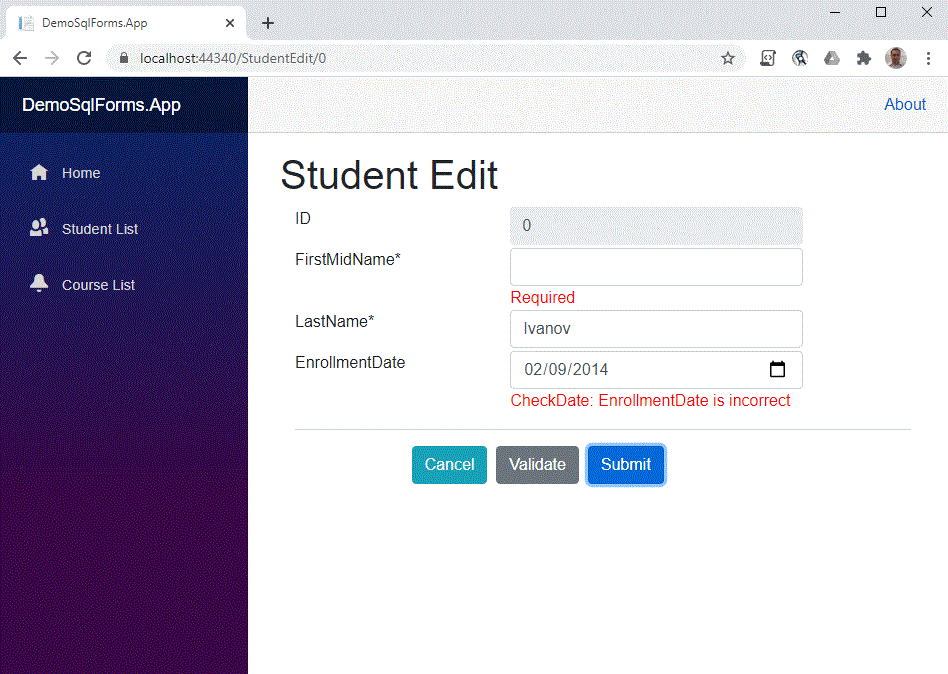Reload the page with the refresh icon
Image resolution: width=948 pixels, height=674 pixels.
click(x=84, y=58)
